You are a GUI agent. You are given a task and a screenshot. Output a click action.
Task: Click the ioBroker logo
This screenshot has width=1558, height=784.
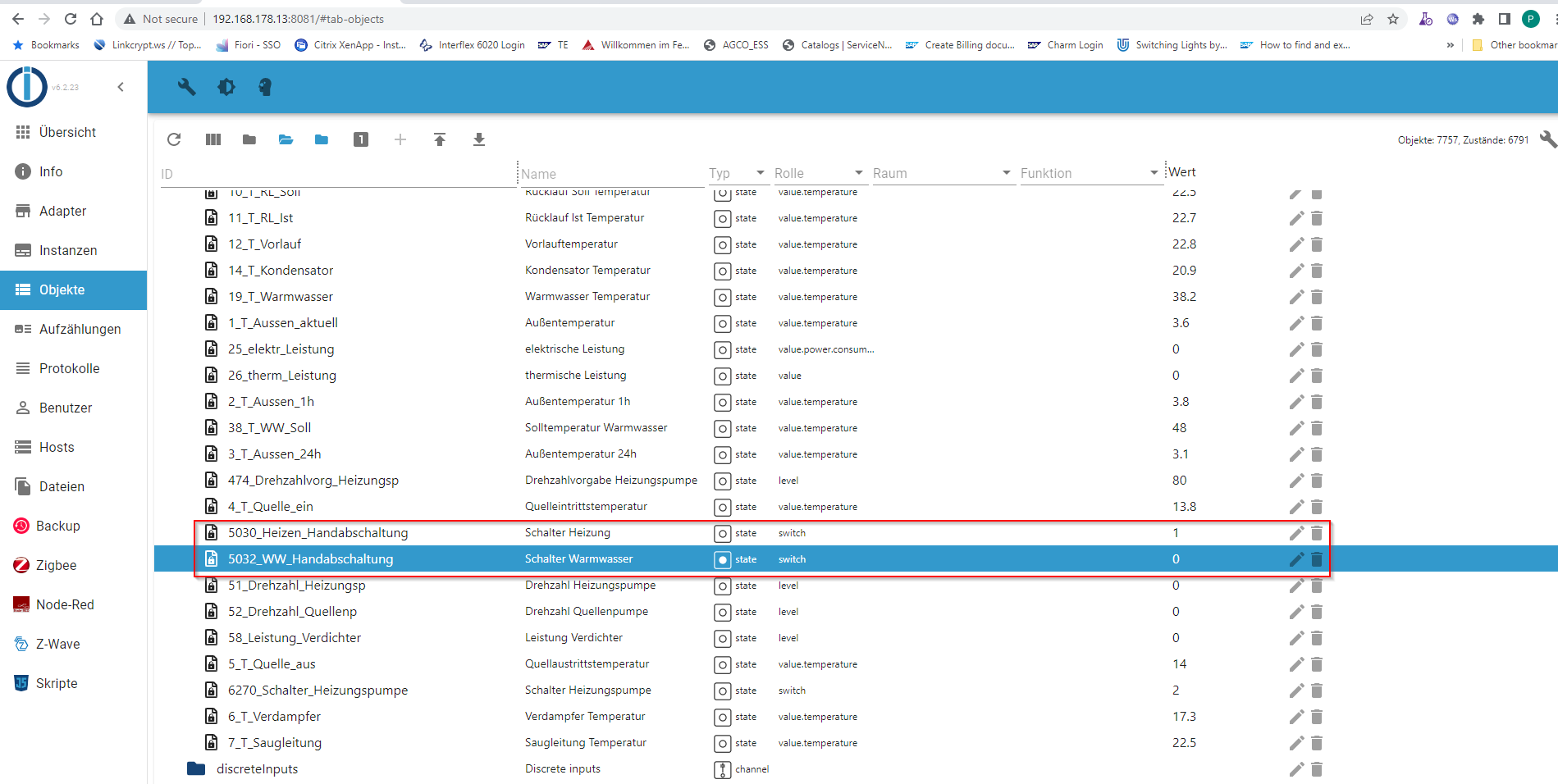(27, 86)
